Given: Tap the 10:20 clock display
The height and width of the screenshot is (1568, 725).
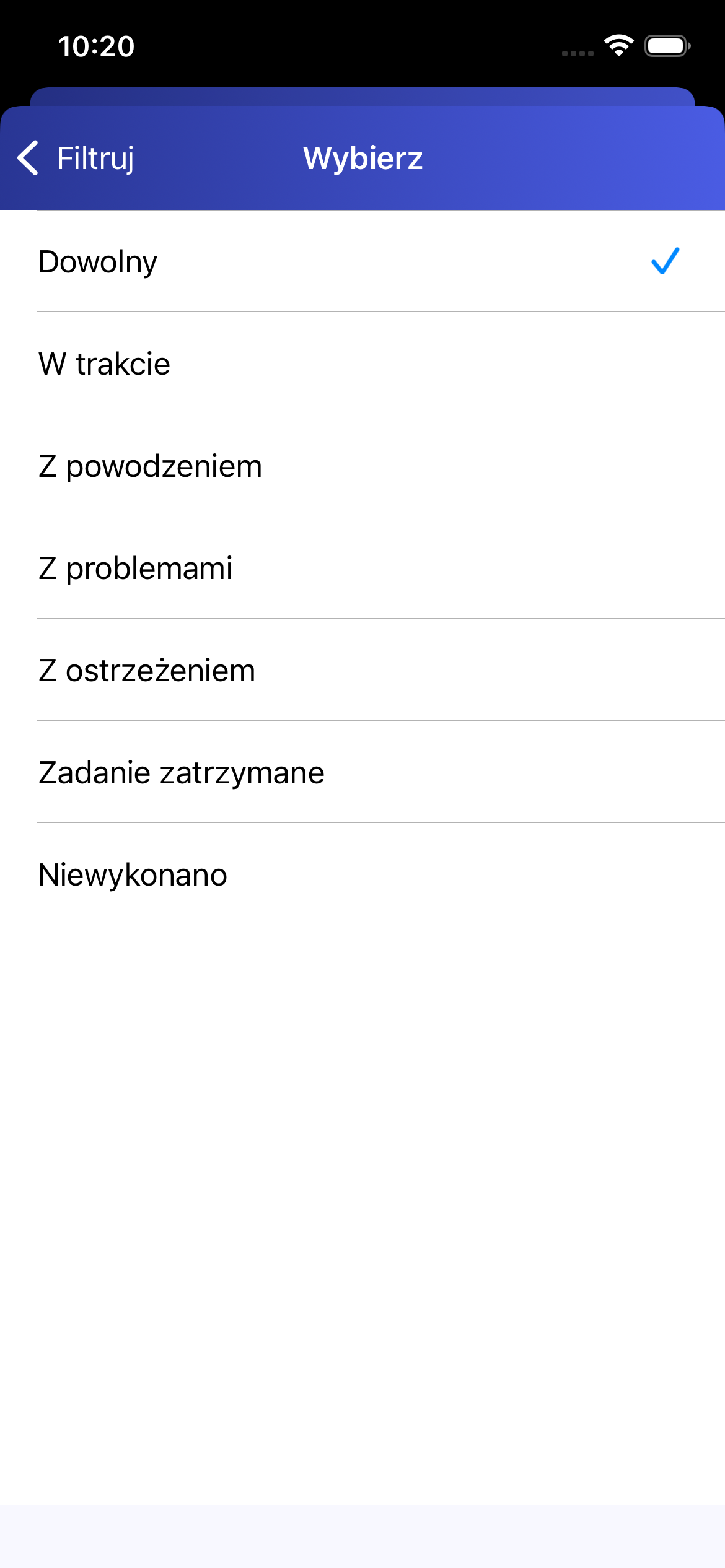Looking at the screenshot, I should [x=96, y=46].
